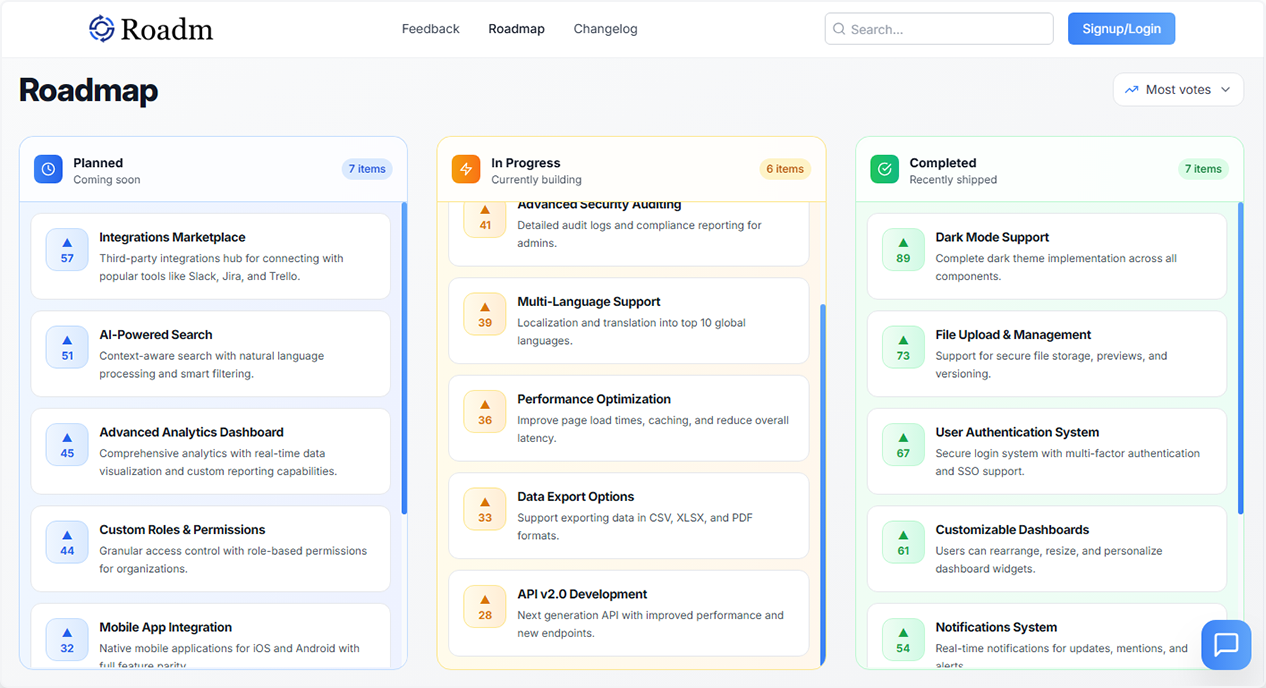Click the Roadm logo icon
1266x688 pixels.
[102, 29]
